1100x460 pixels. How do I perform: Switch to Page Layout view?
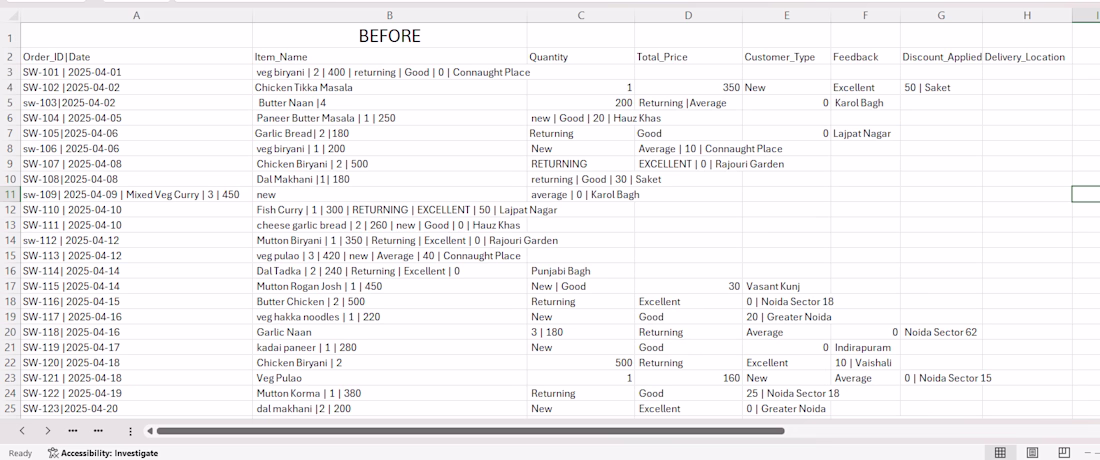pyautogui.click(x=1033, y=452)
